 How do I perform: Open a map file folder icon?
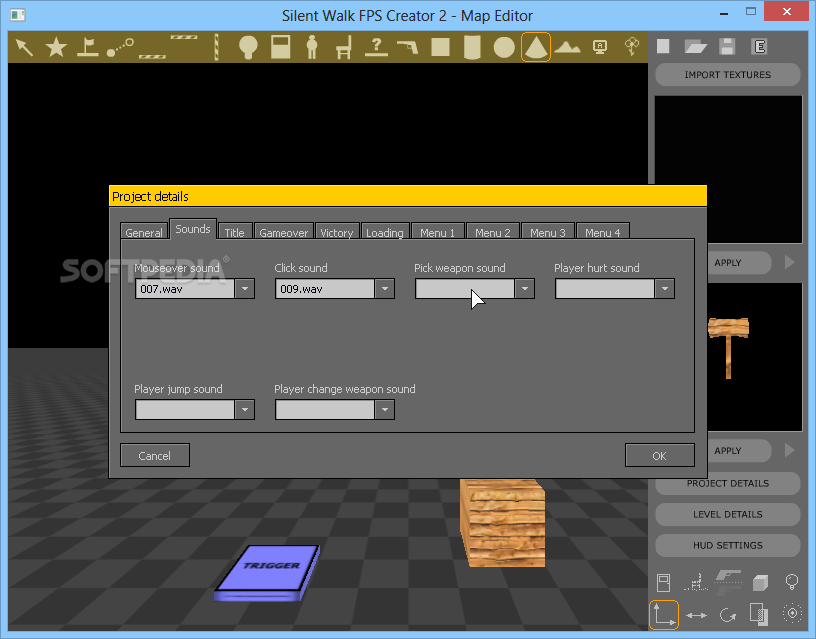[x=695, y=47]
